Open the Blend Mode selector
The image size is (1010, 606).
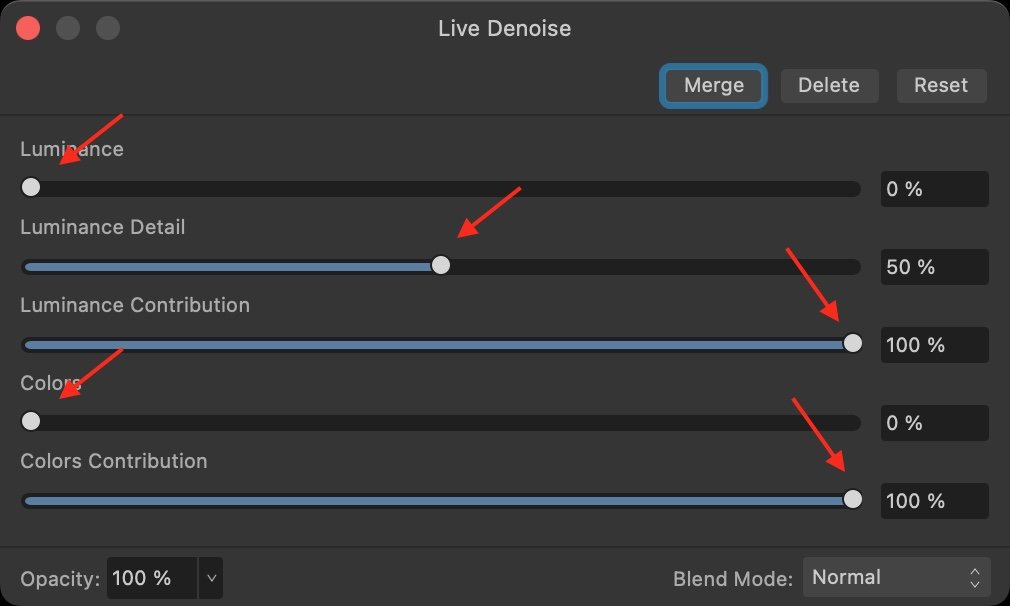(896, 576)
